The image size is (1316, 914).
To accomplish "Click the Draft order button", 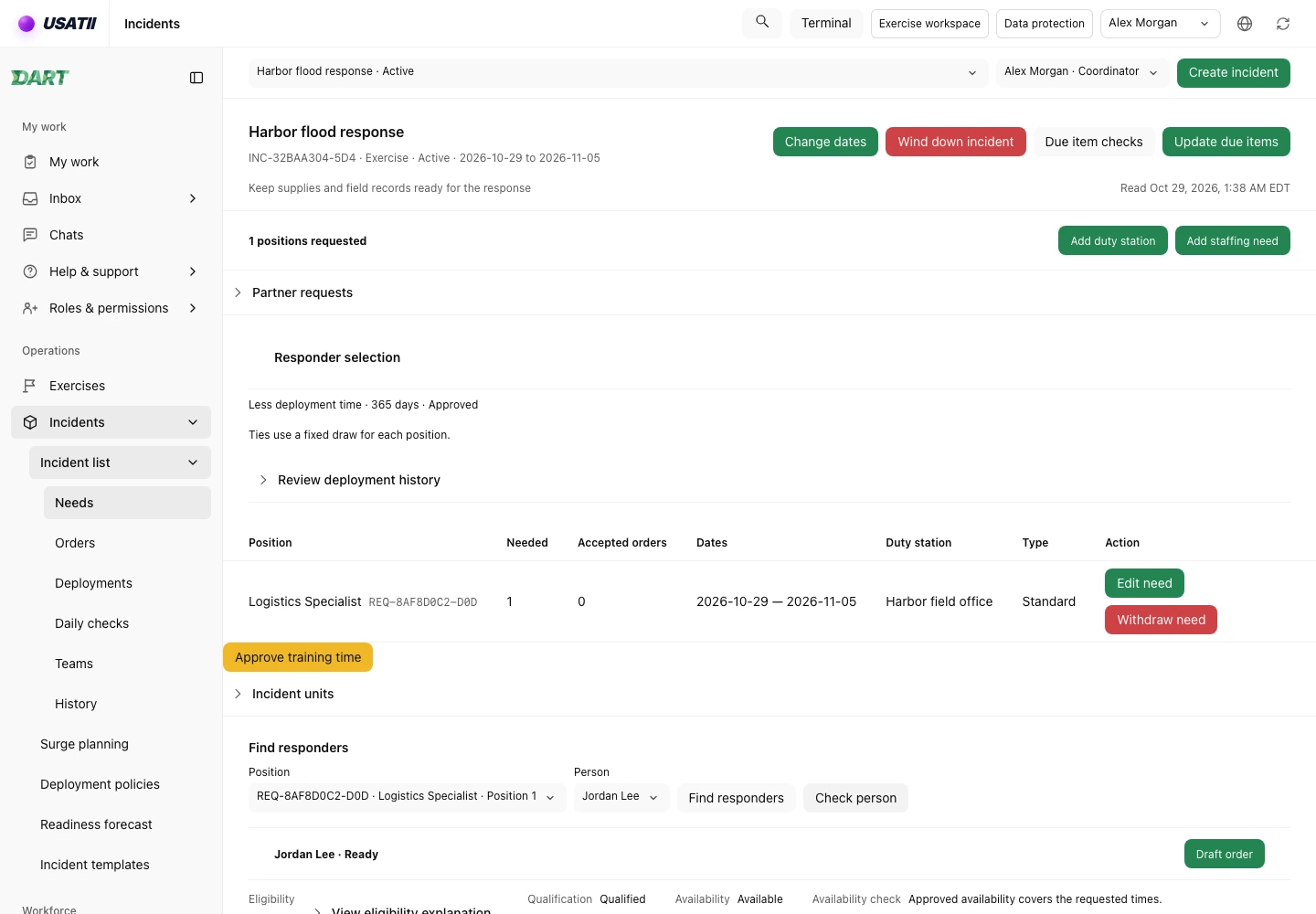I will pyautogui.click(x=1224, y=854).
